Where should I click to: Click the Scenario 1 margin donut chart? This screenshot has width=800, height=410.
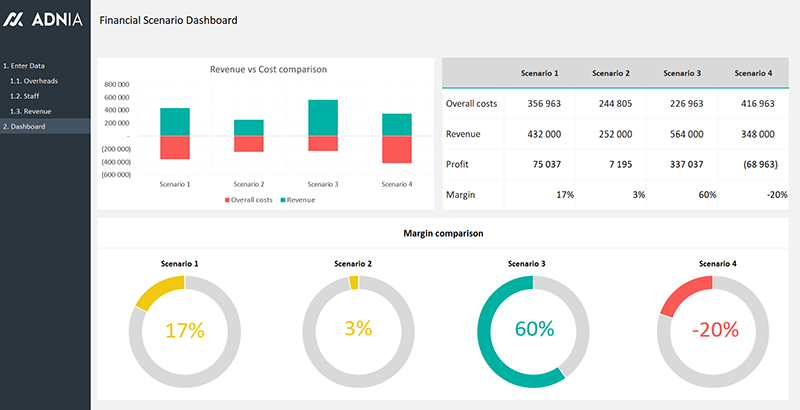(x=184, y=329)
